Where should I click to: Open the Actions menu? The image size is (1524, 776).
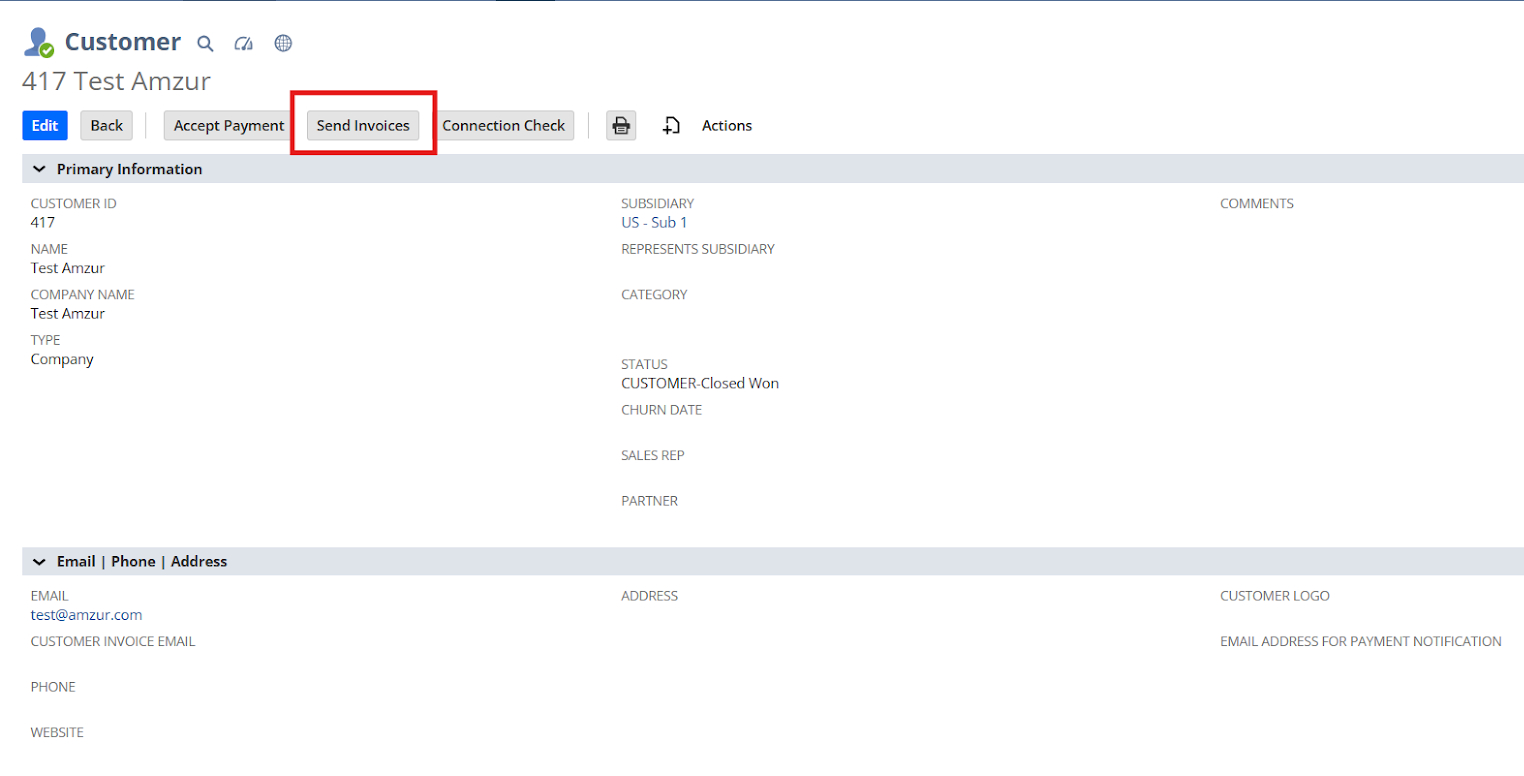coord(727,126)
